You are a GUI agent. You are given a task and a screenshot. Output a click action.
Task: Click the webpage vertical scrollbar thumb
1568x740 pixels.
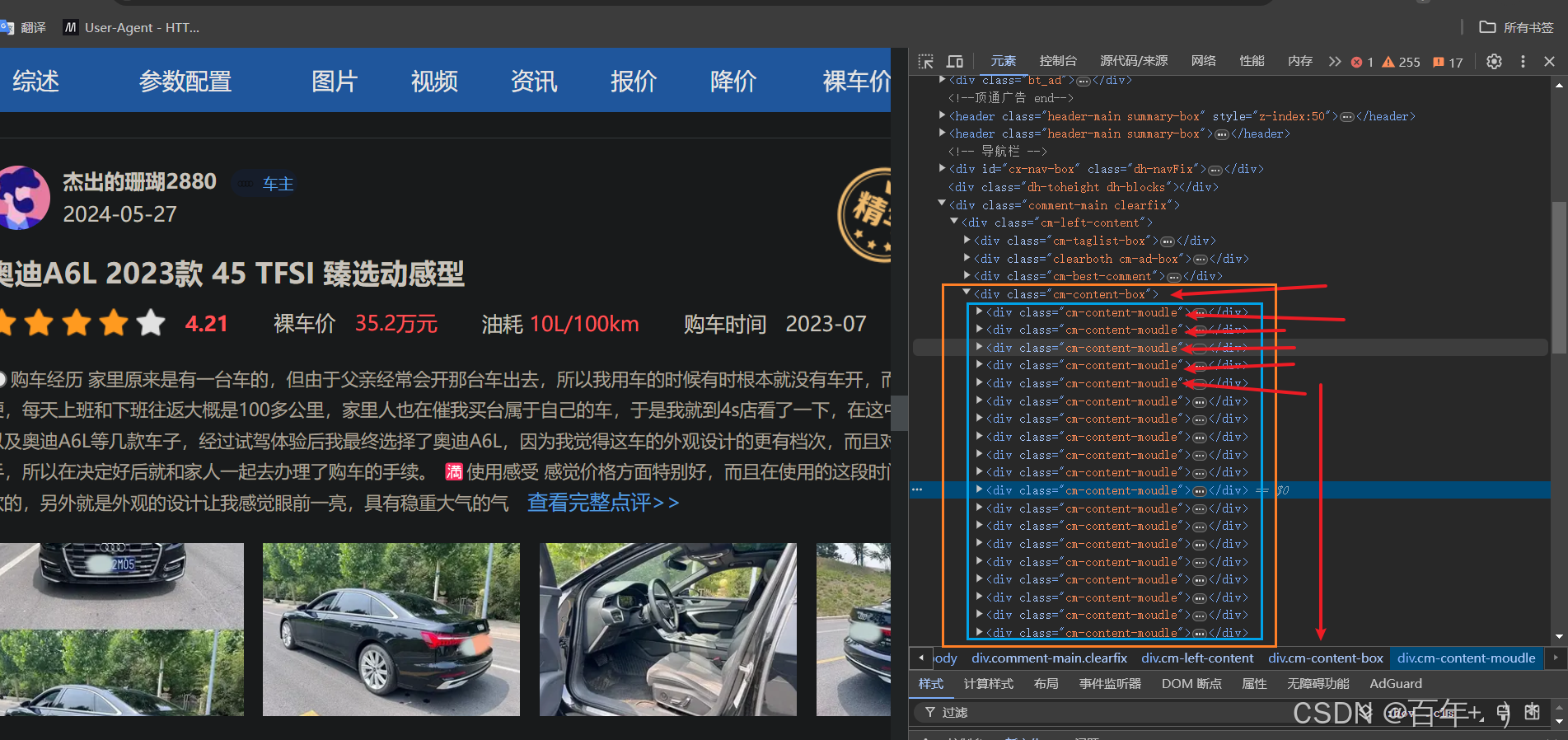pyautogui.click(x=900, y=413)
